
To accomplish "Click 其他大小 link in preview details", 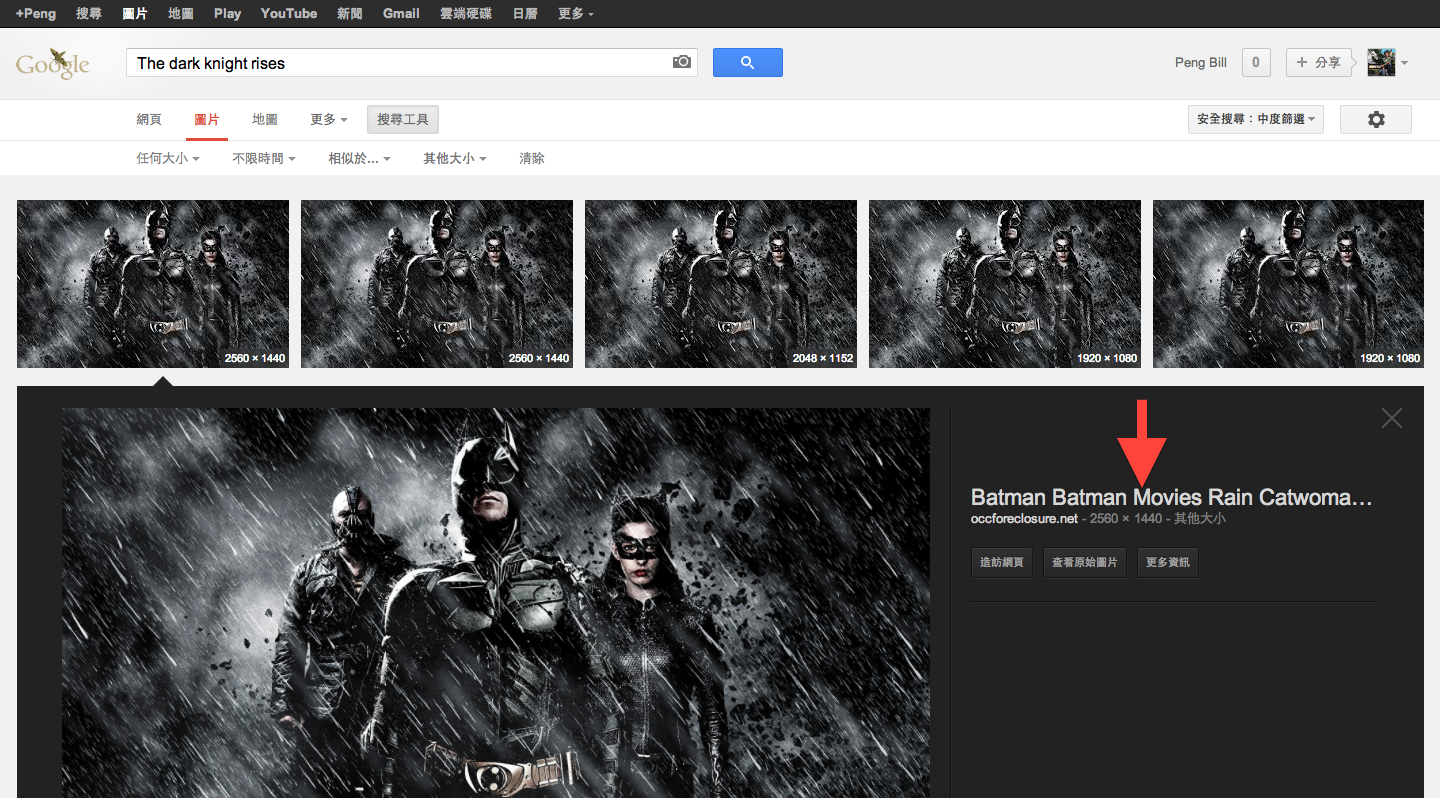I will 1200,519.
